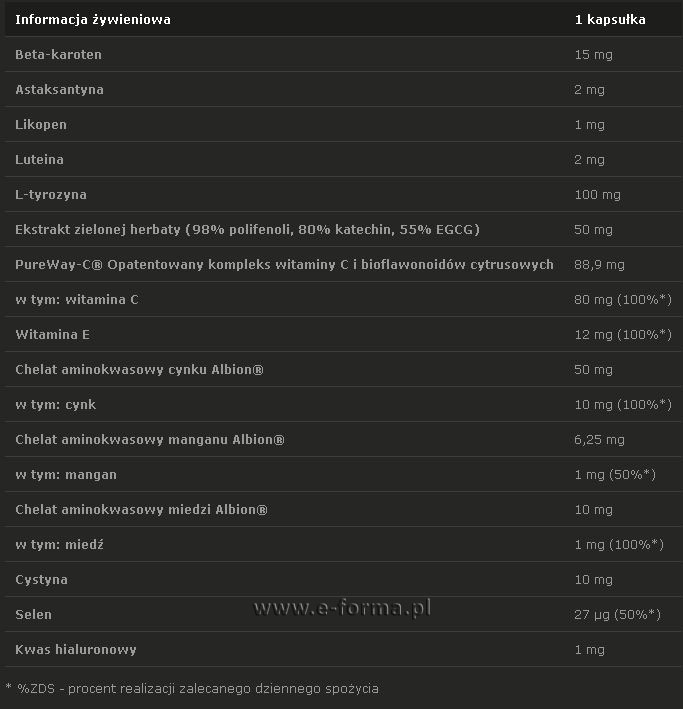Select the 1 kapsułka column header
This screenshot has height=709, width=683.
[x=610, y=20]
